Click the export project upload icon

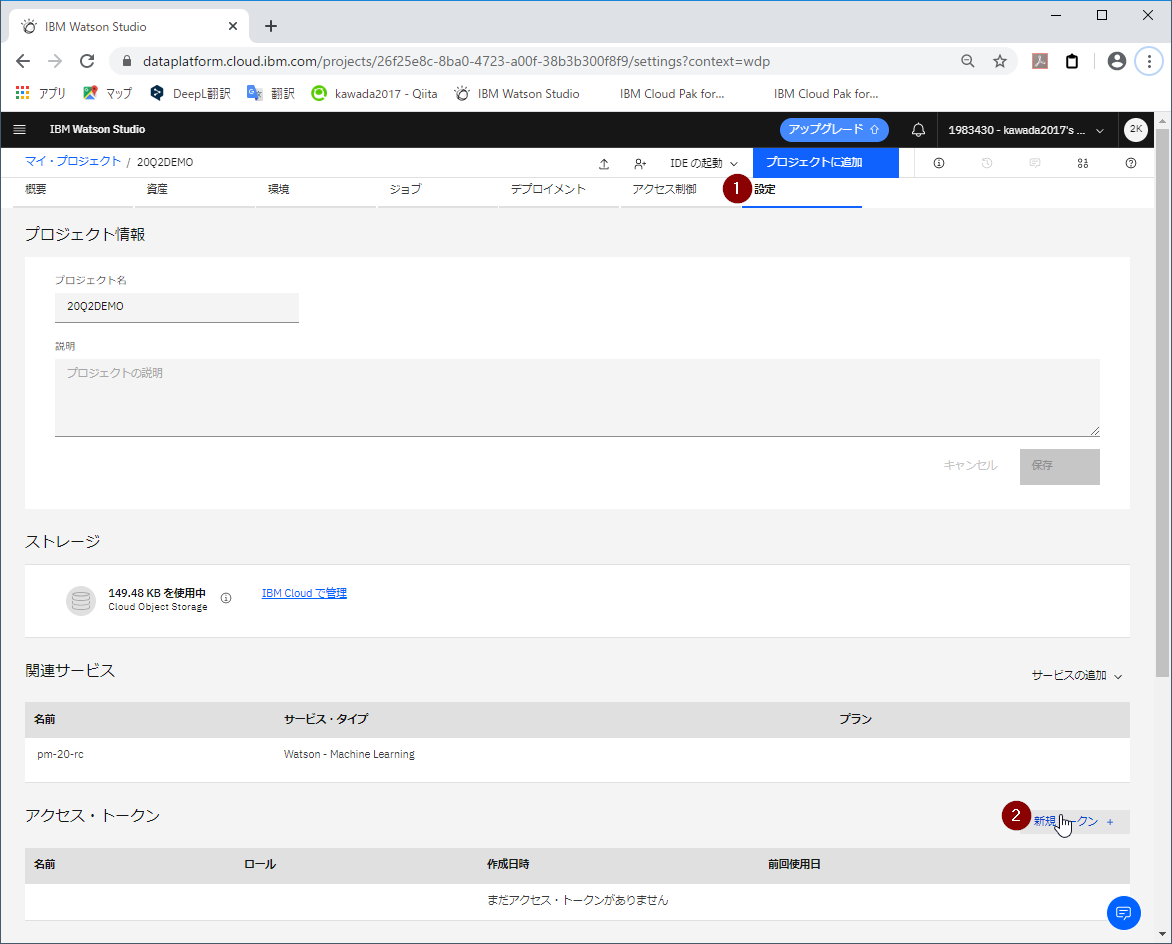pyautogui.click(x=604, y=164)
